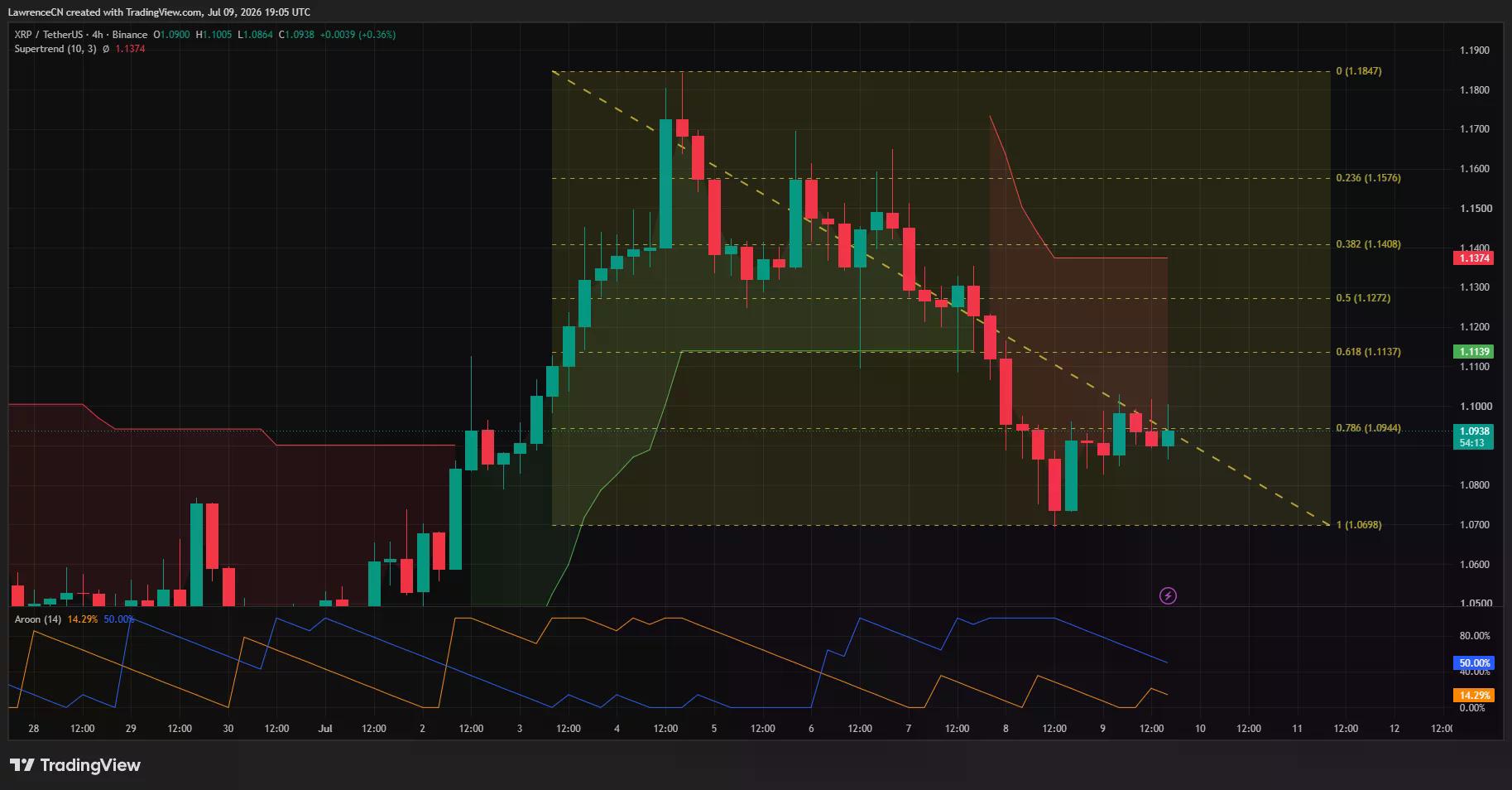Click the high price value 1.1005

[217, 35]
